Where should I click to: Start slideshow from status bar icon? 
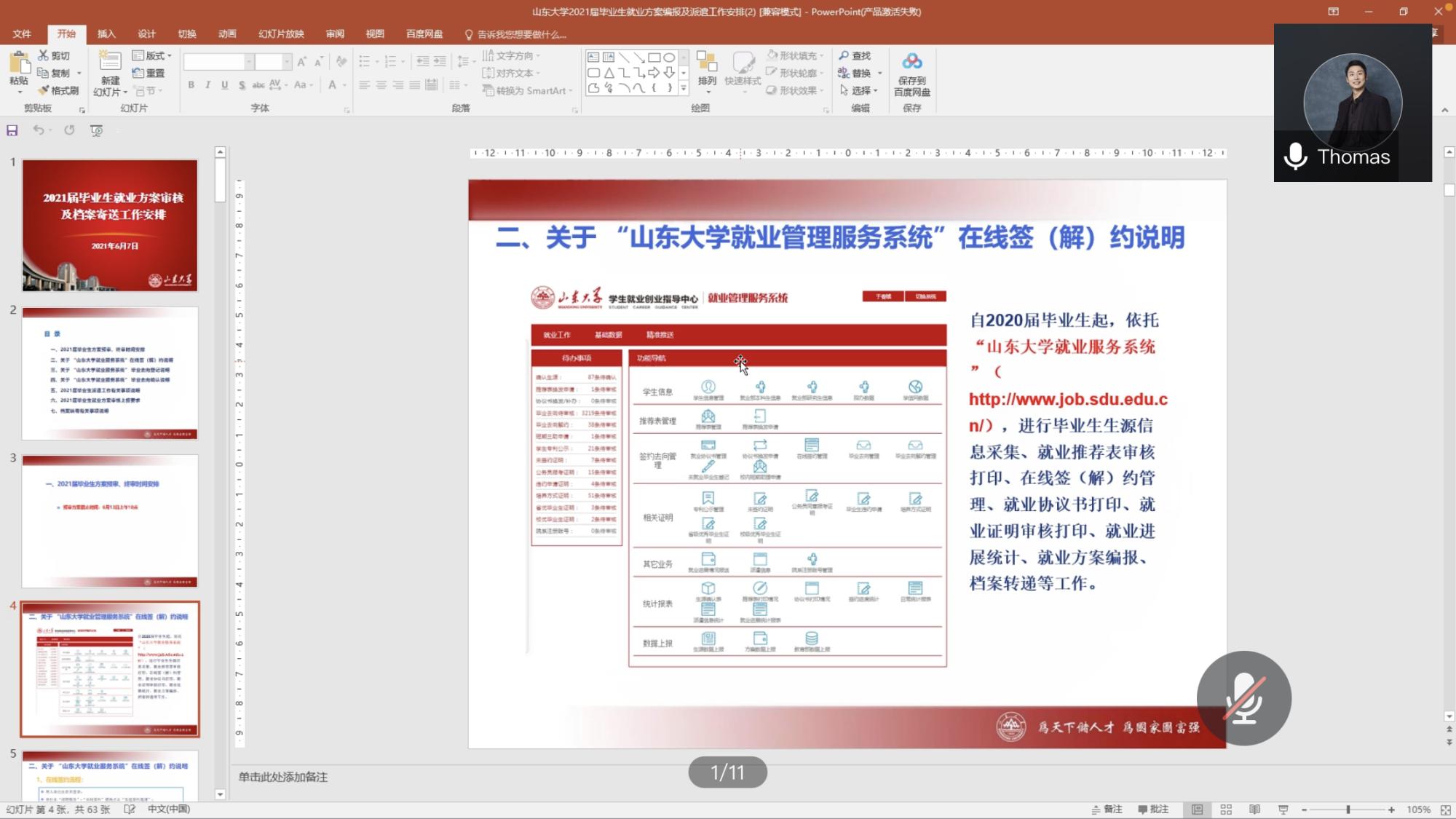click(1283, 810)
